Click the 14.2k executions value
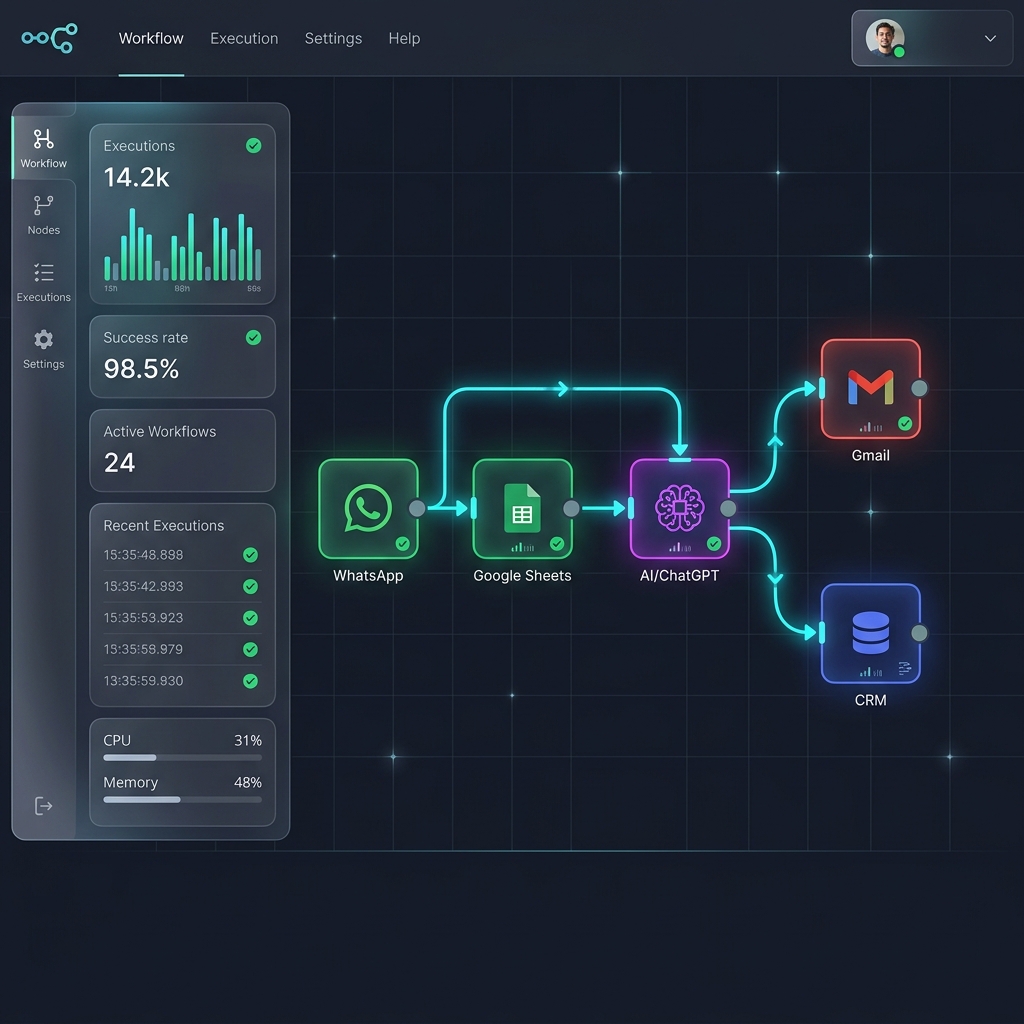Screen dimensions: 1024x1024 click(x=136, y=178)
